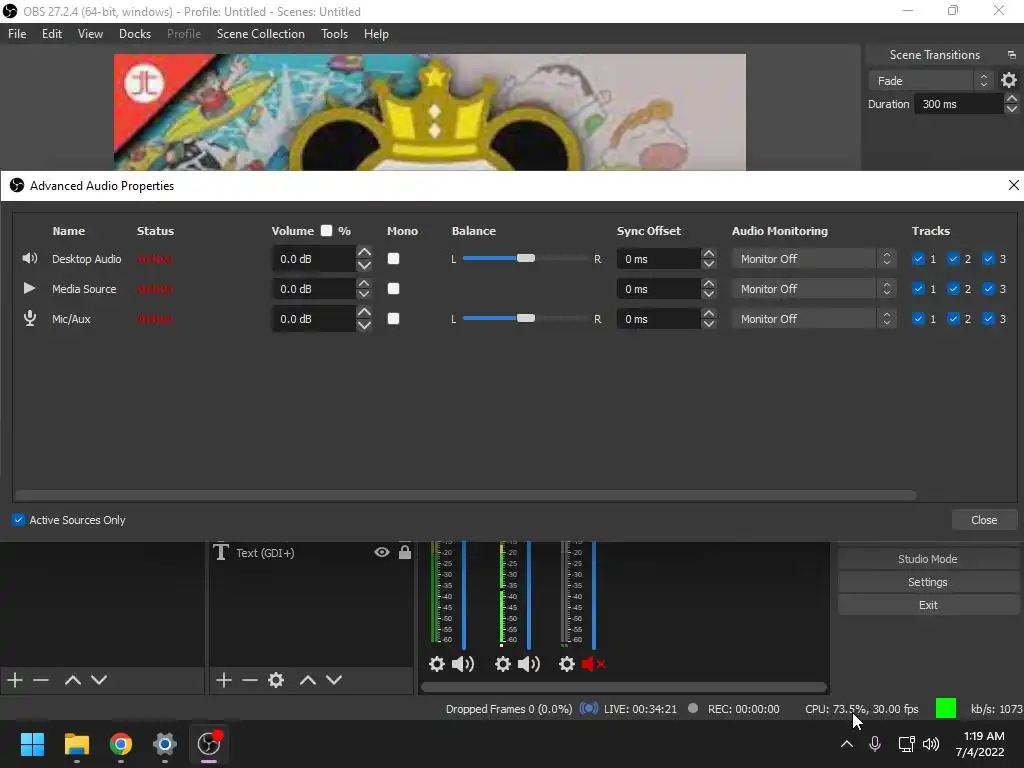Move source down arrow
Image resolution: width=1024 pixels, height=768 pixels.
[334, 680]
